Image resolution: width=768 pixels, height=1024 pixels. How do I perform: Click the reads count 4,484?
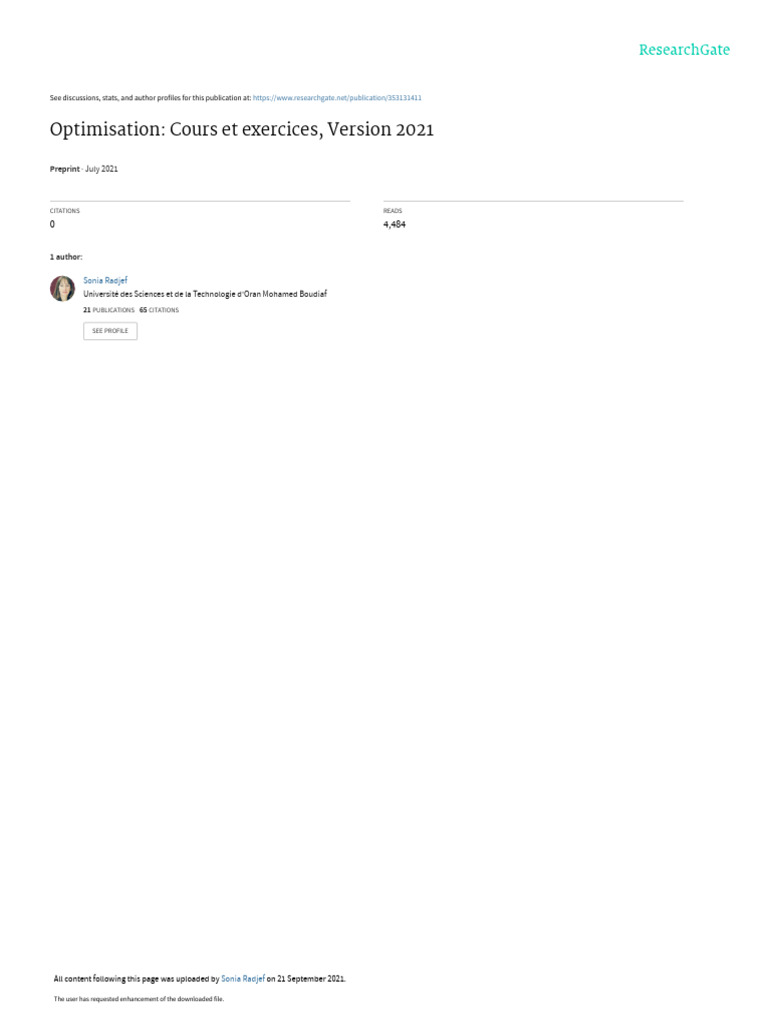[394, 224]
